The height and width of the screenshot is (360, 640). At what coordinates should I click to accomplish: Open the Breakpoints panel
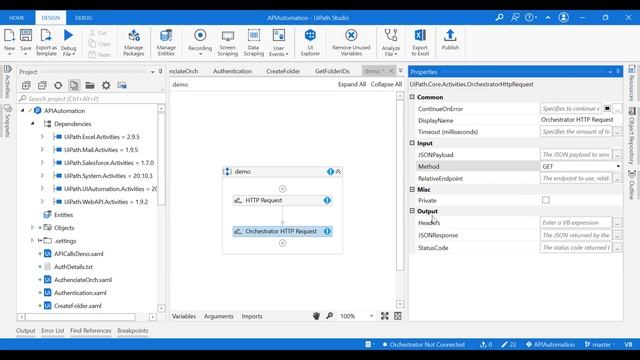point(133,331)
